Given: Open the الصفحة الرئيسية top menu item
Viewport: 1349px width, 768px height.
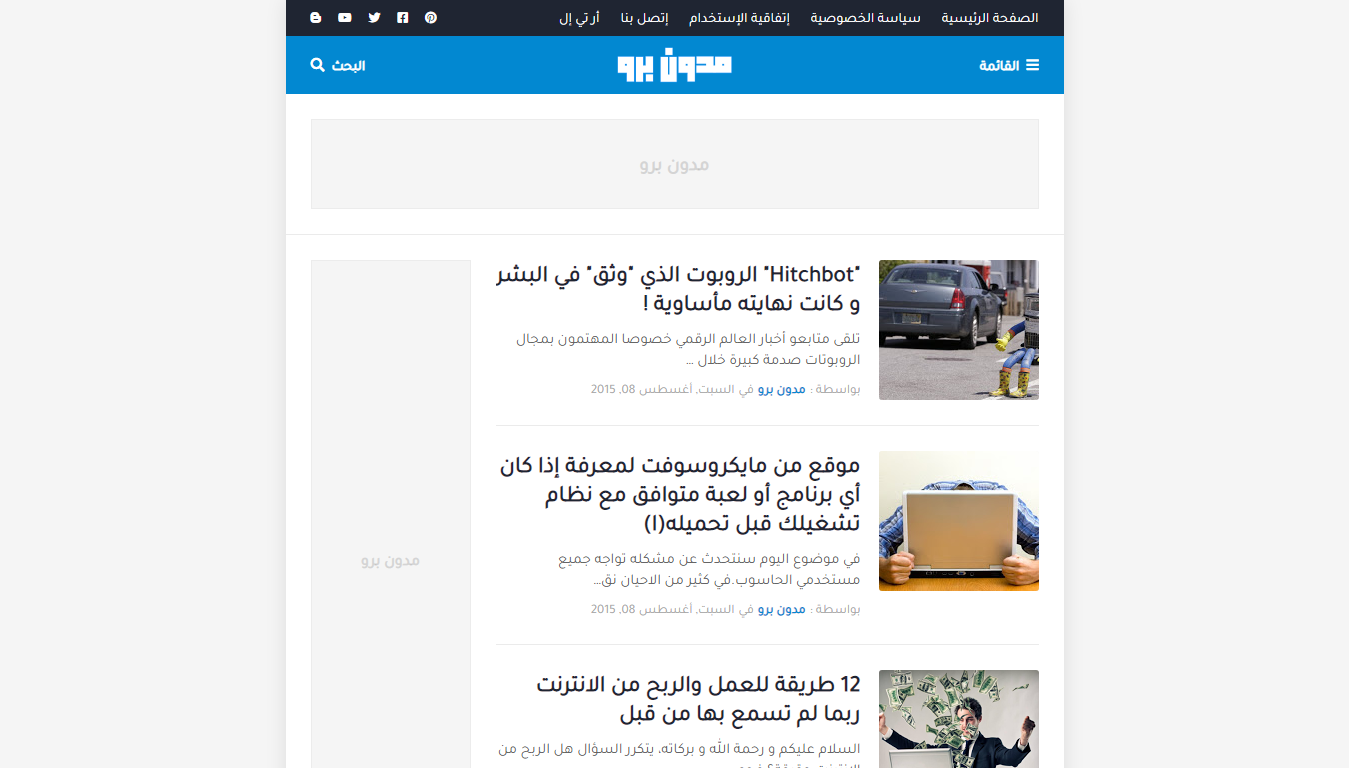Looking at the screenshot, I should [x=990, y=18].
